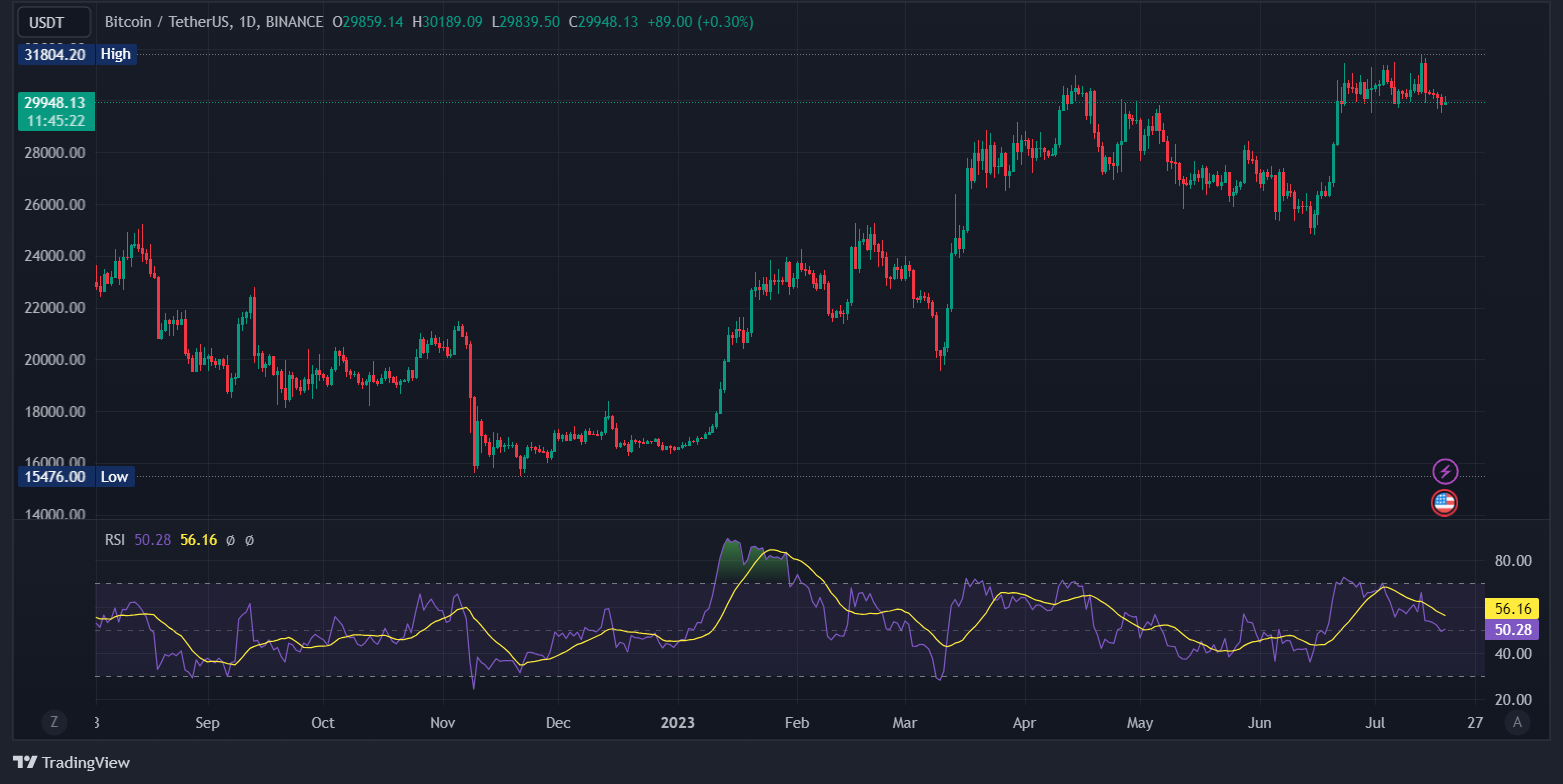Toggle the A auto-scale button

pos(1518,722)
